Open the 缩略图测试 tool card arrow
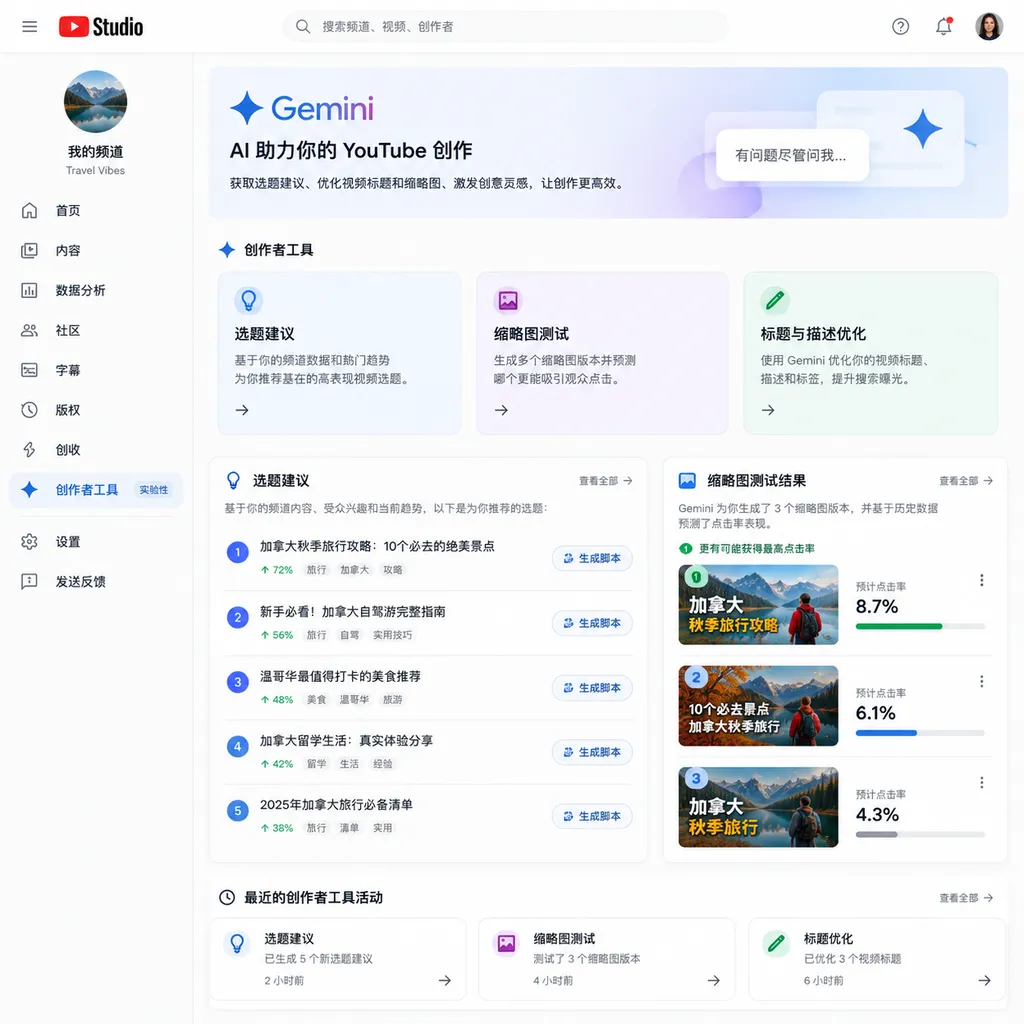The image size is (1024, 1024). pos(502,410)
